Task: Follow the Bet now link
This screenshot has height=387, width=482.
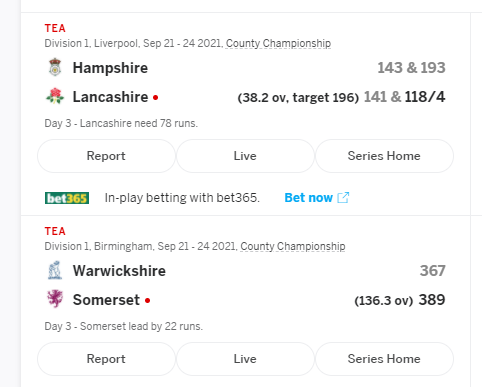Action: (309, 198)
